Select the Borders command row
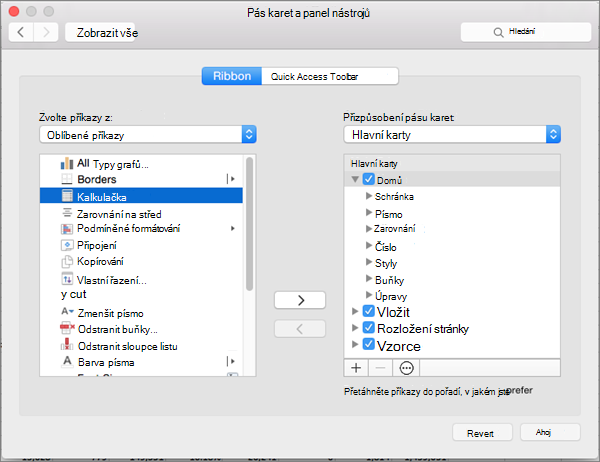Viewport: 600px width, 462px height. click(x=141, y=179)
